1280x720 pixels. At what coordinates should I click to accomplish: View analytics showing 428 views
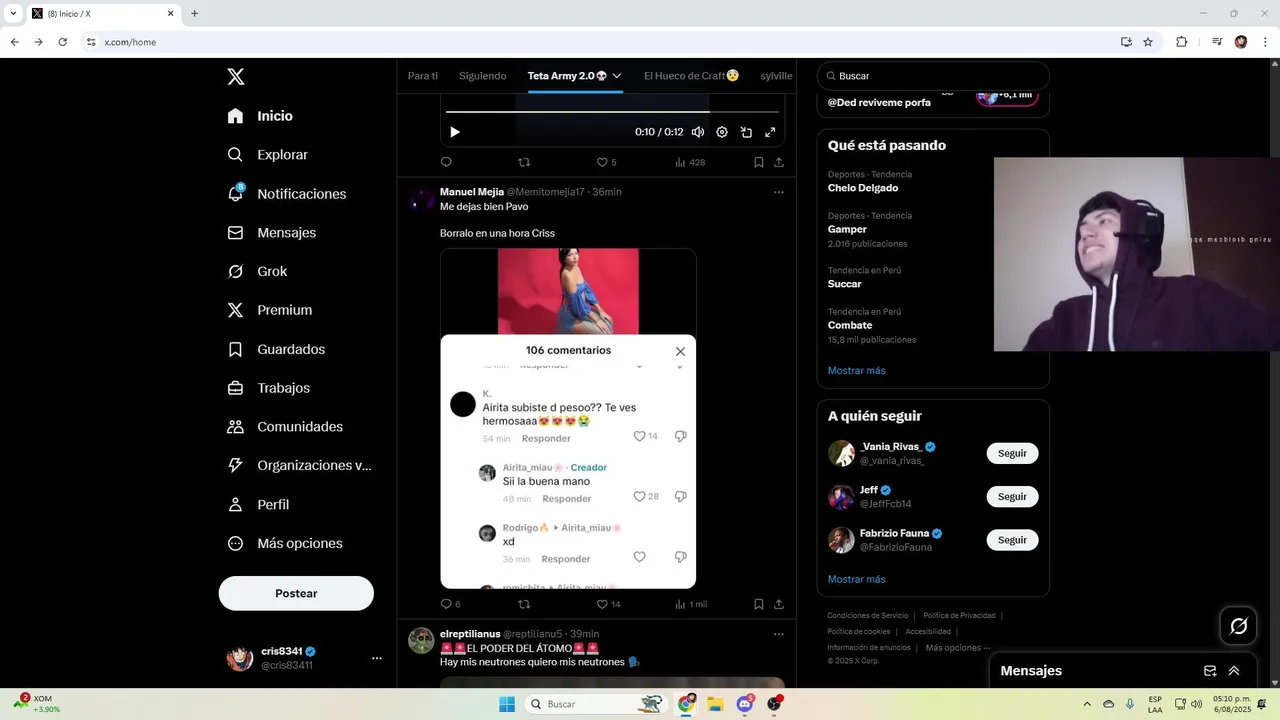pos(690,162)
